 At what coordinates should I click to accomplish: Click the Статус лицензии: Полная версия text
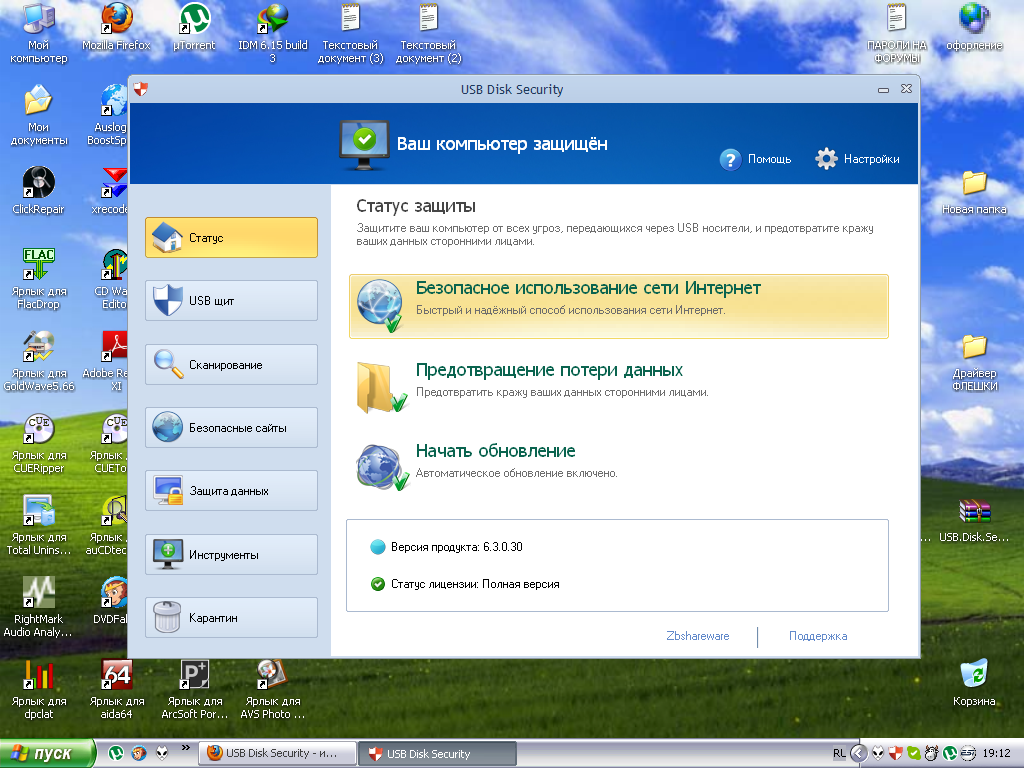[x=475, y=584]
